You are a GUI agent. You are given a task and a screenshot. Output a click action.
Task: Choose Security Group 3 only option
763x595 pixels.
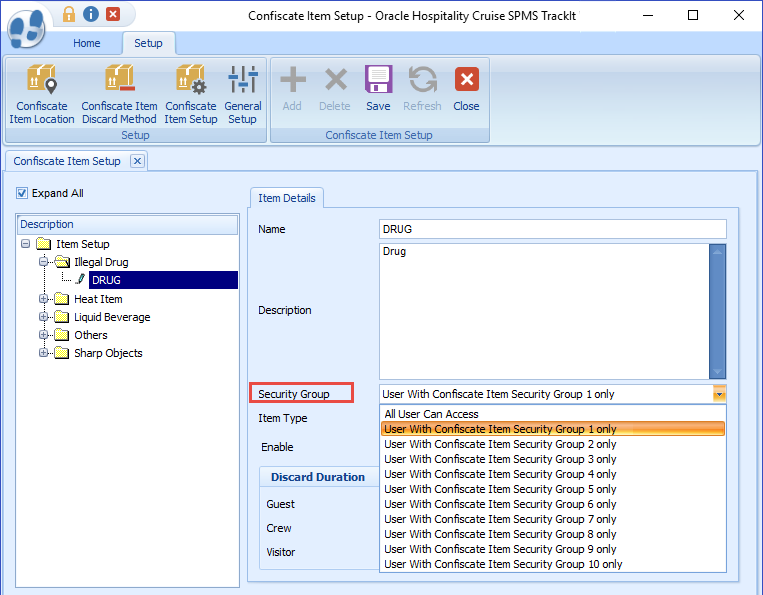(x=552, y=459)
